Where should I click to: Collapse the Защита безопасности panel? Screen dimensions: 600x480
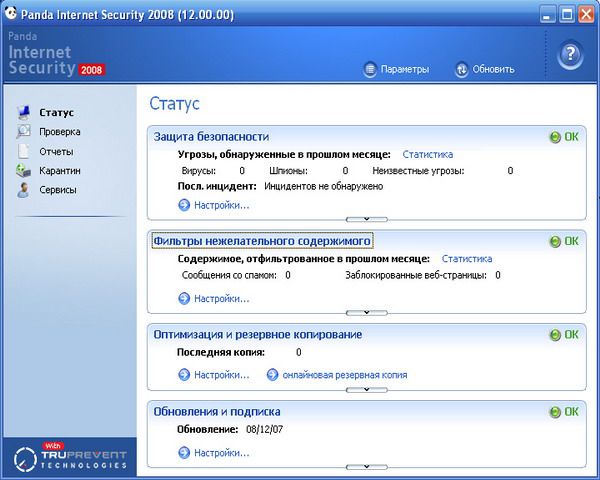(366, 218)
